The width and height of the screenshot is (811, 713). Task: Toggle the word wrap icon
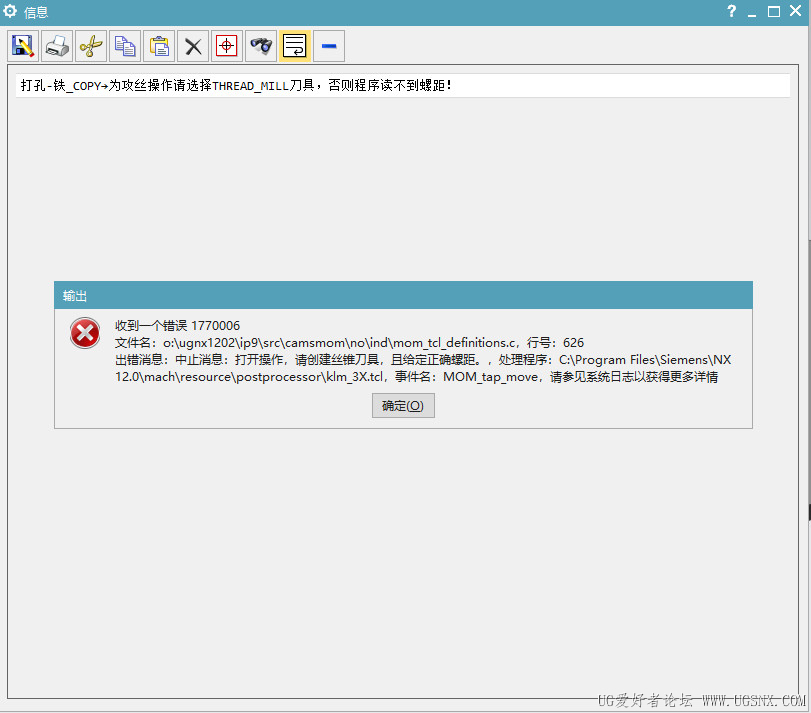tap(295, 46)
